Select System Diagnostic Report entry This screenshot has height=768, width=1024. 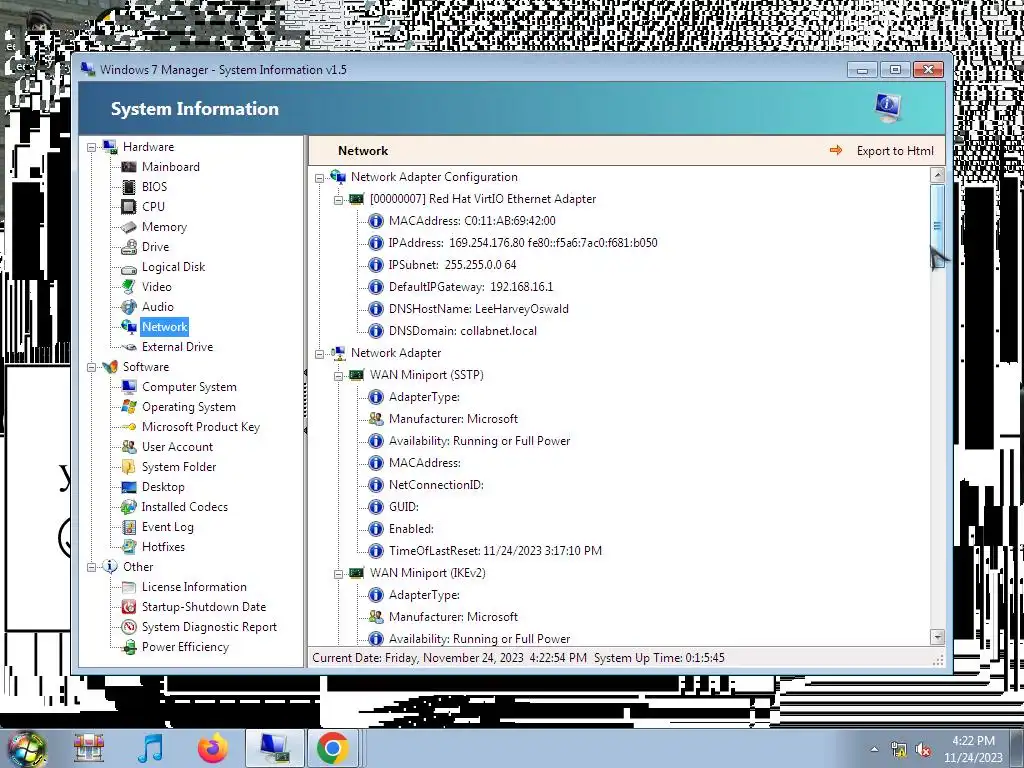click(x=209, y=627)
